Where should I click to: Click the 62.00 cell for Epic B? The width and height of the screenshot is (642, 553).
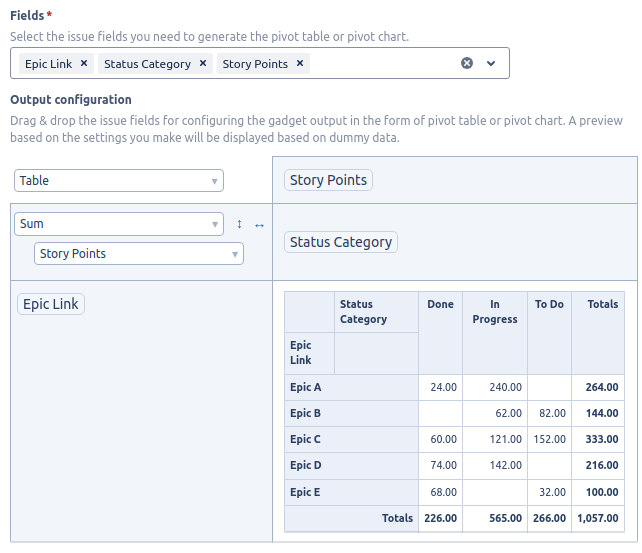tap(495, 413)
